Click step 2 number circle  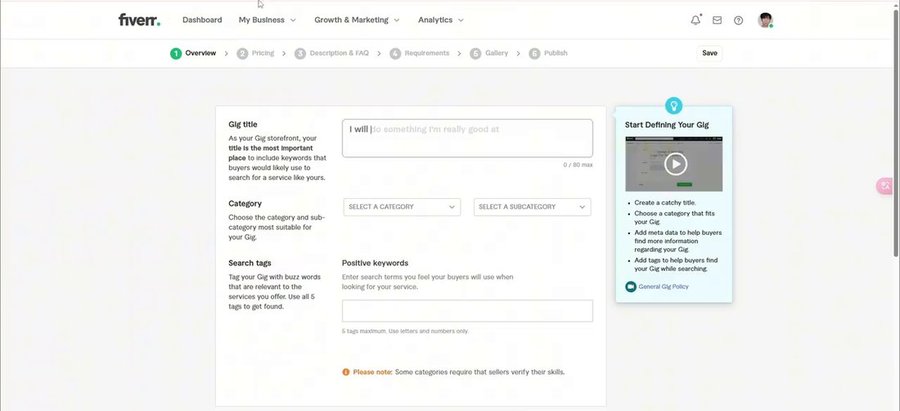[x=242, y=53]
